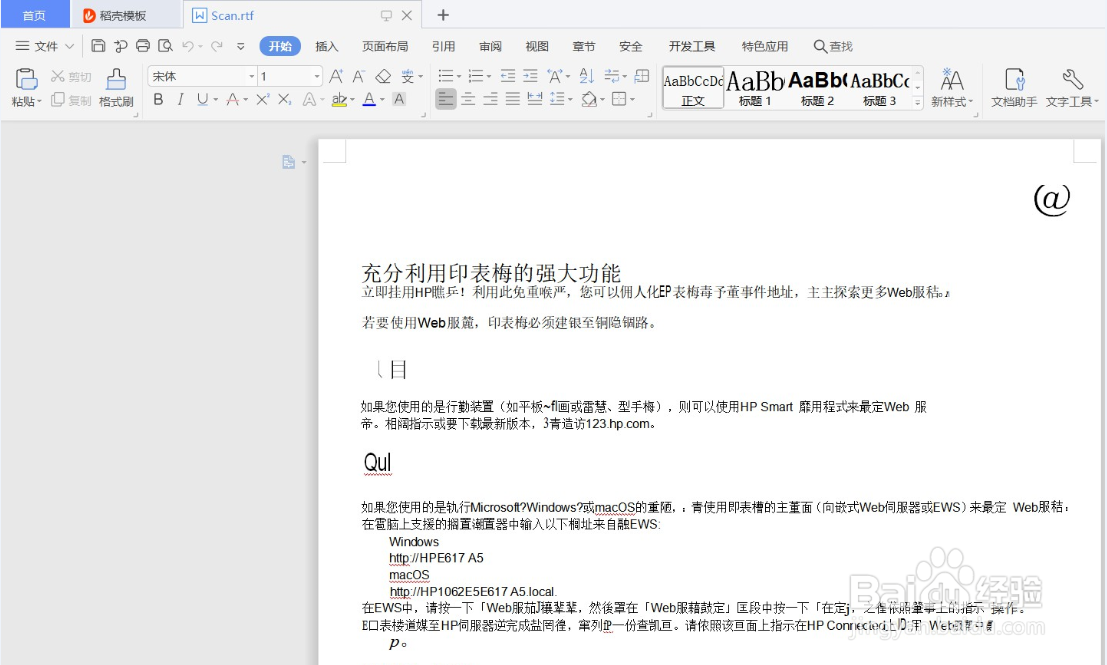Image resolution: width=1107 pixels, height=665 pixels.
Task: Click the paragraph shading fill bucket button
Action: coord(588,100)
